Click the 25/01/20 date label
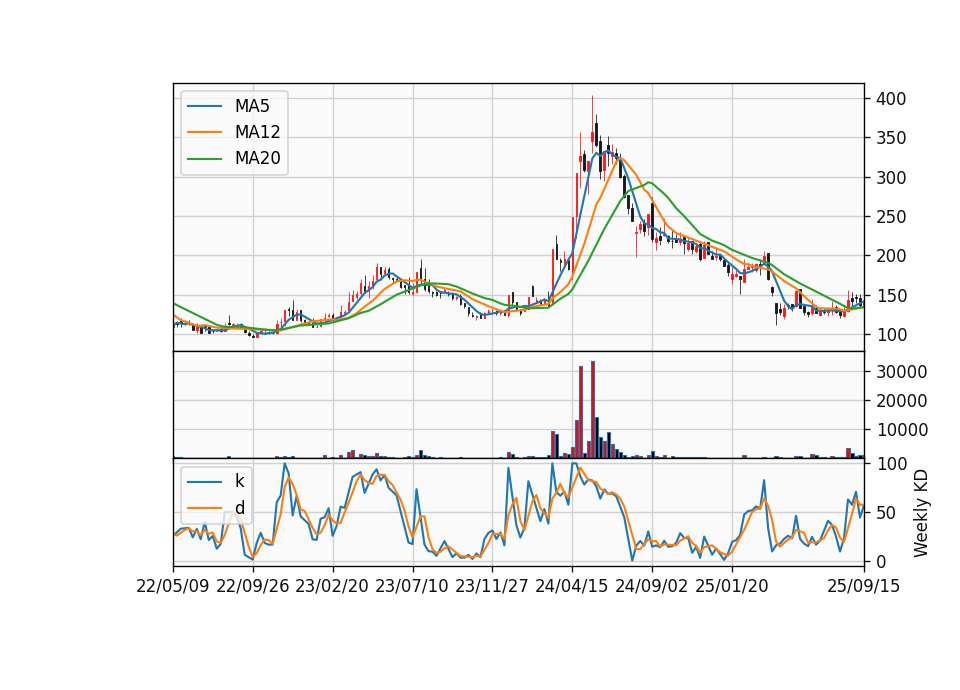Viewport: 960px width, 690px height. pyautogui.click(x=732, y=586)
